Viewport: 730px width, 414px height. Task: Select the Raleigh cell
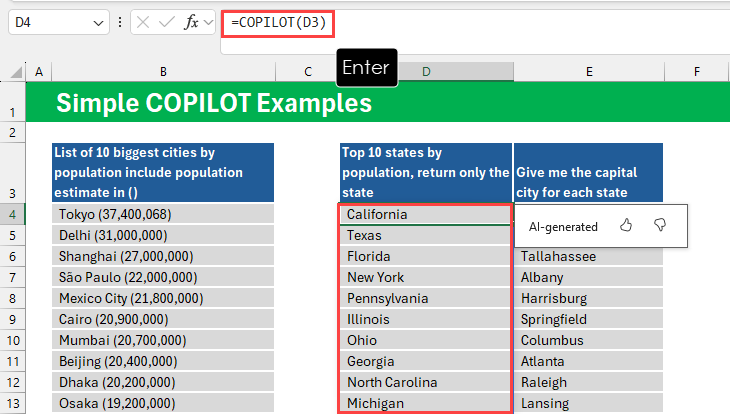click(588, 382)
